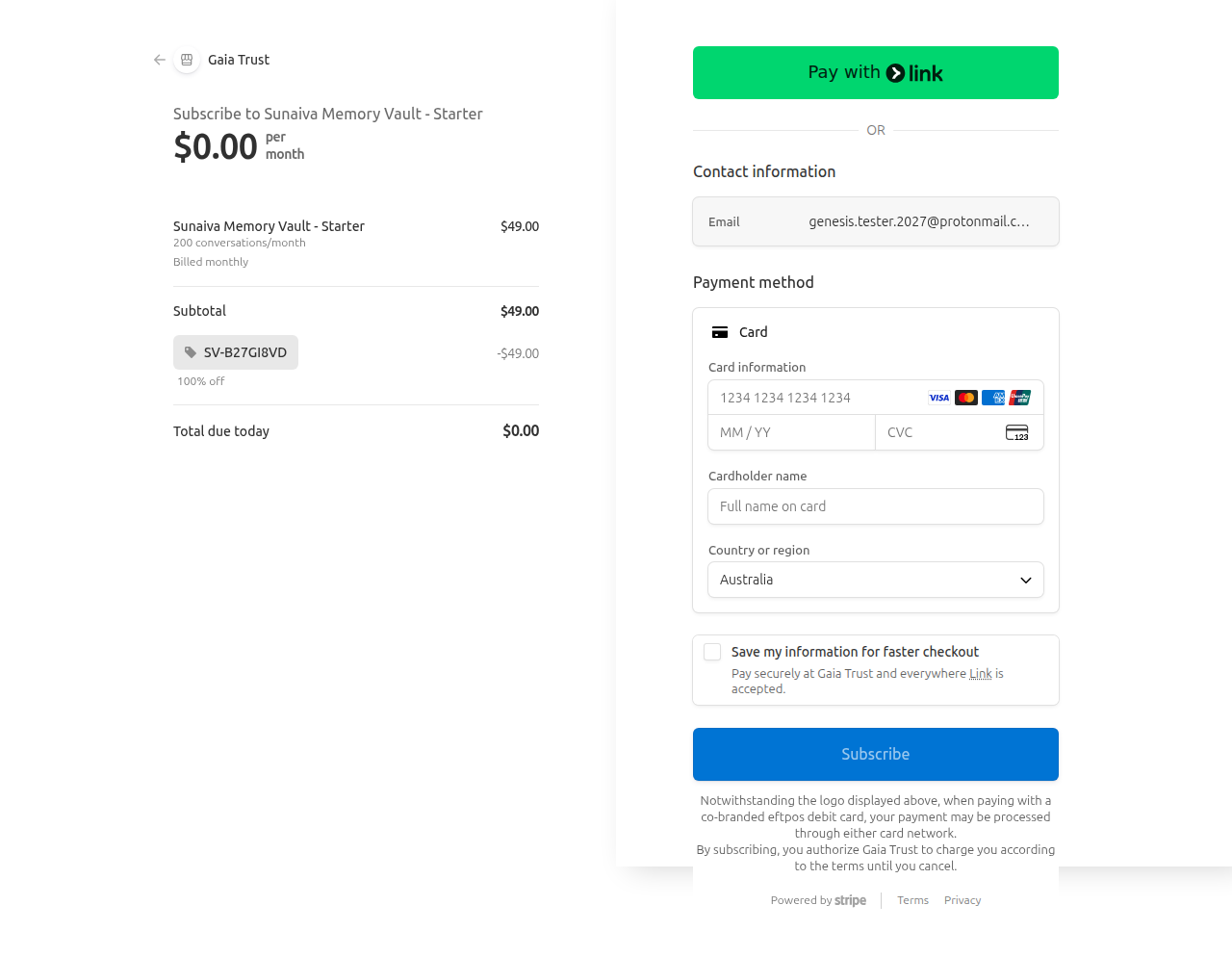Click the Australia dropdown chevron
Viewport: 1232px width, 957px height.
pos(1026,580)
